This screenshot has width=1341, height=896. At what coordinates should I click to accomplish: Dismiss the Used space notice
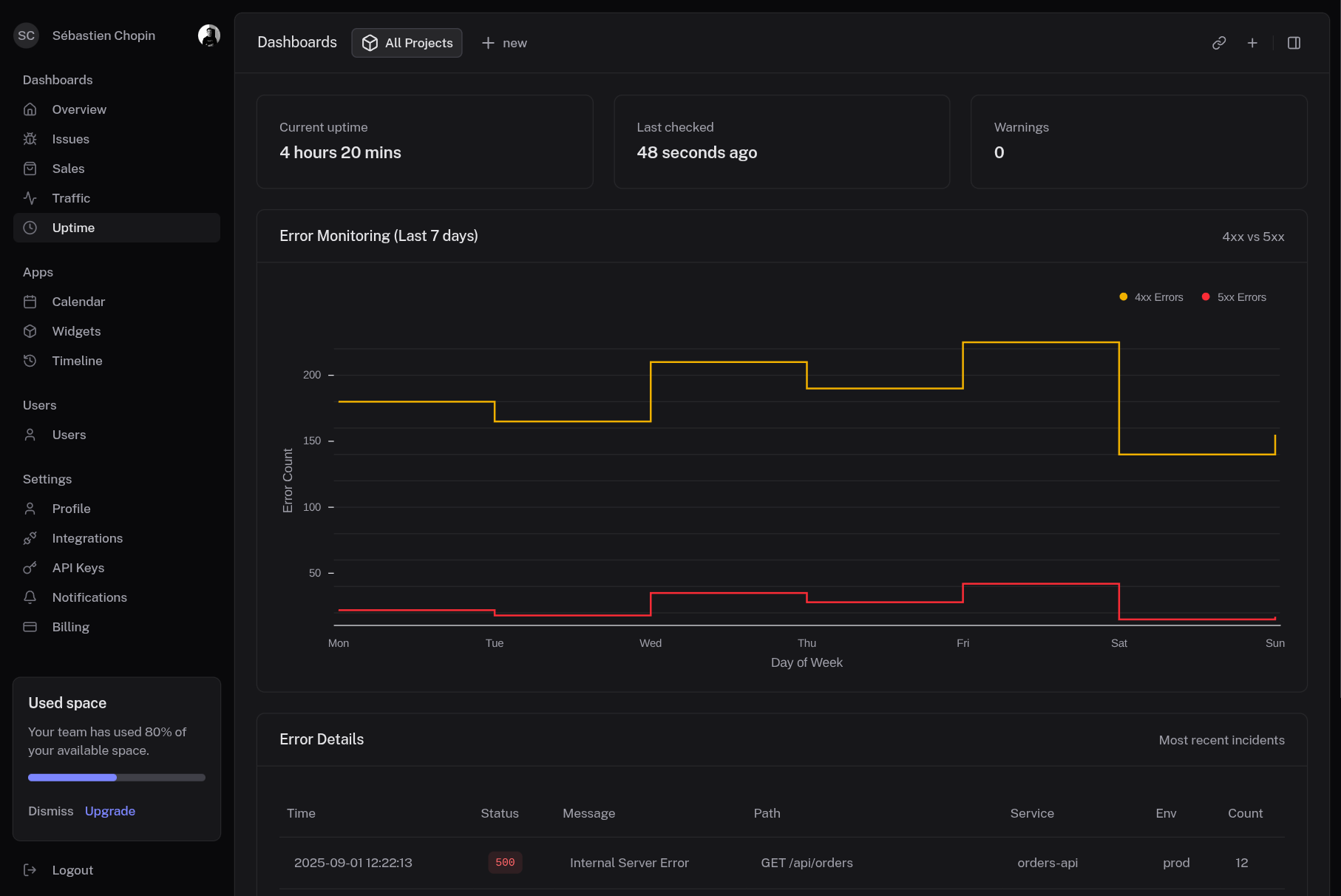click(x=51, y=811)
